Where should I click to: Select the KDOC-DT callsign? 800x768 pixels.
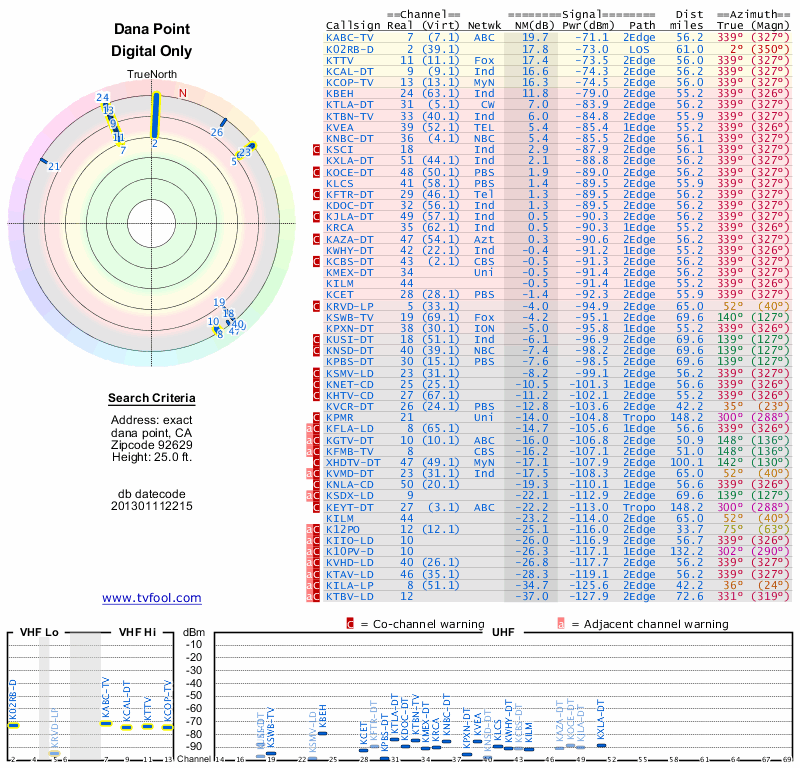click(350, 205)
